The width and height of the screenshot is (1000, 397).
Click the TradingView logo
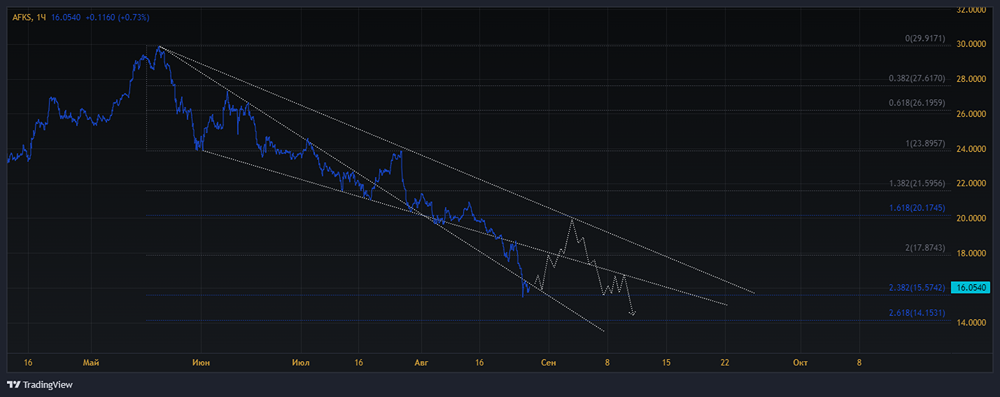point(40,385)
